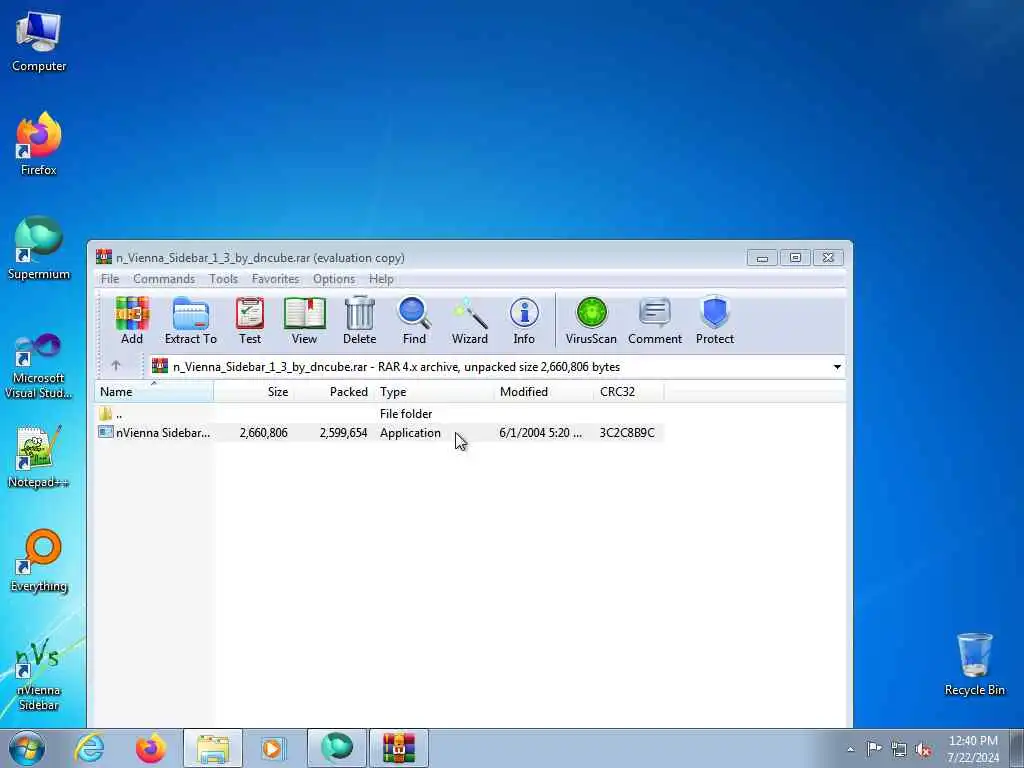Run VirusScan on the archive
This screenshot has height=768, width=1024.
click(591, 320)
